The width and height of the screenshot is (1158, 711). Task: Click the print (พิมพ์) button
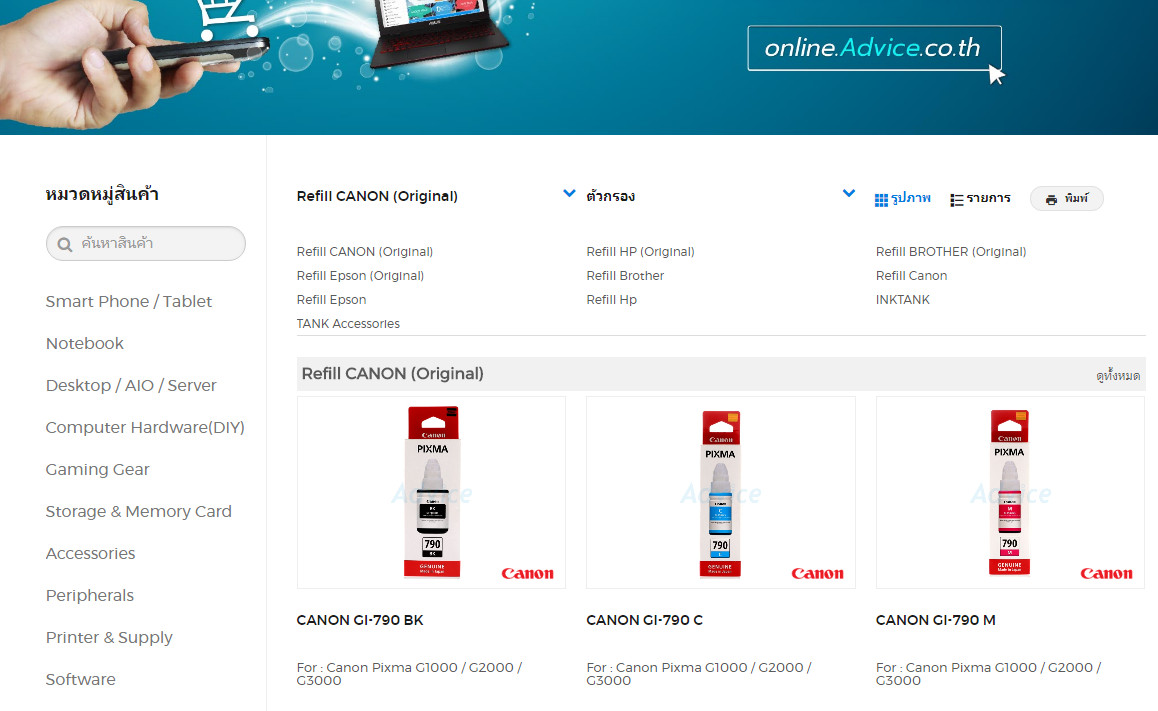[x=1066, y=199]
